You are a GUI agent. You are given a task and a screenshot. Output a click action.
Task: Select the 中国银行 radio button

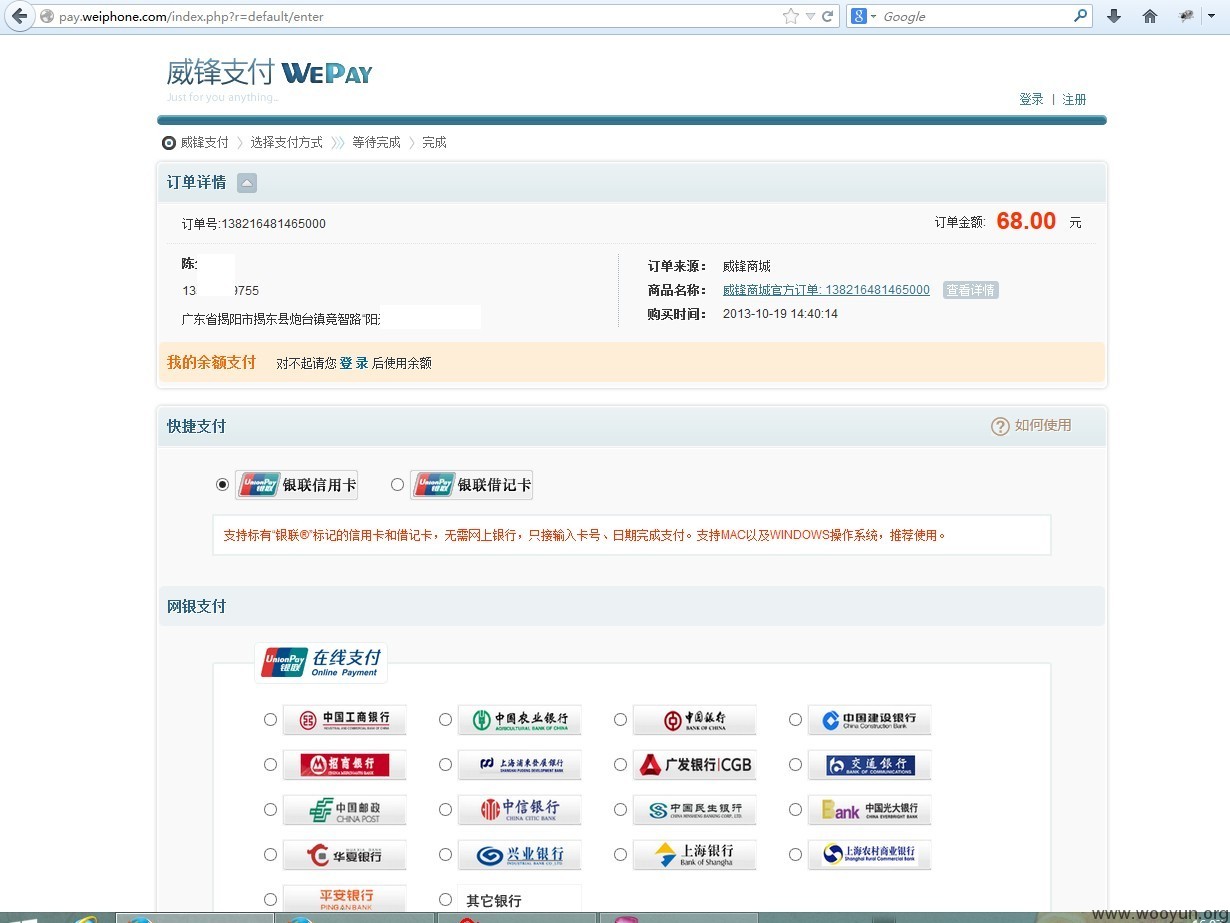point(620,719)
